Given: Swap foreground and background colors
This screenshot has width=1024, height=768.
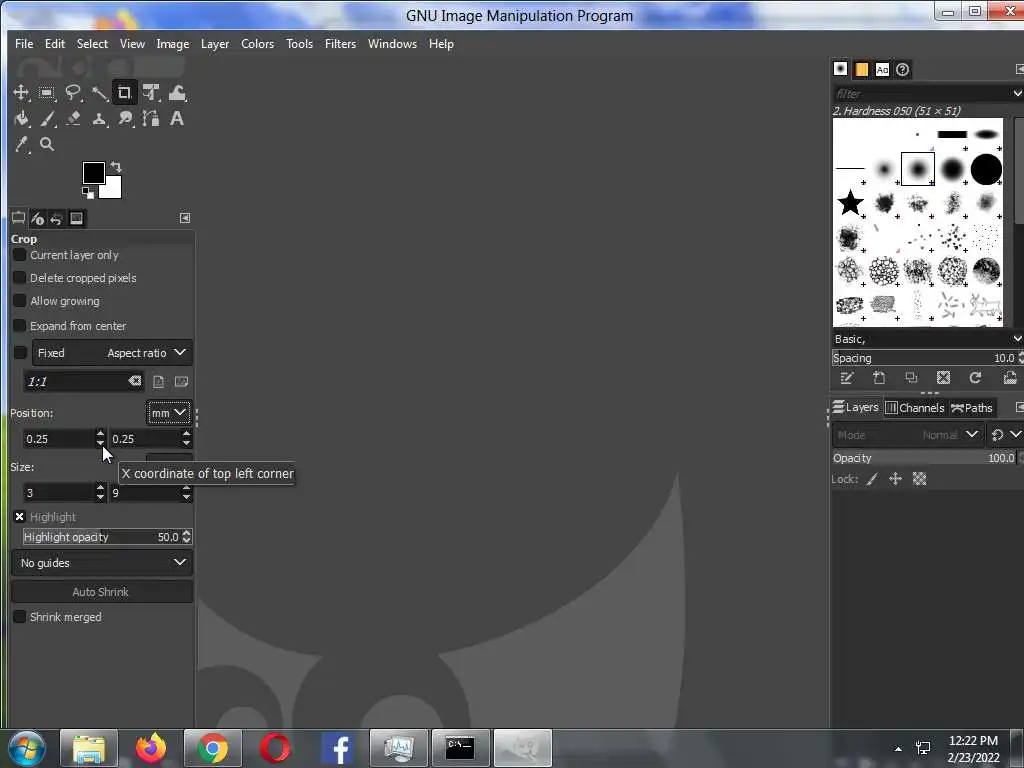Looking at the screenshot, I should pos(116,167).
